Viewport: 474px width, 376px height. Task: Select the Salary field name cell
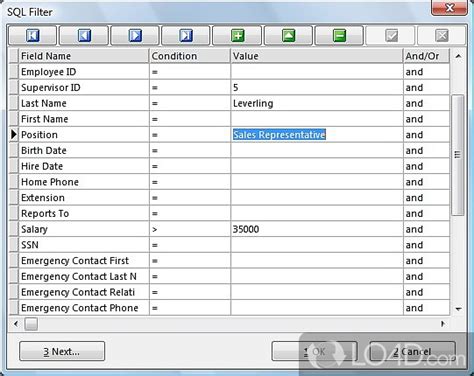(x=84, y=229)
